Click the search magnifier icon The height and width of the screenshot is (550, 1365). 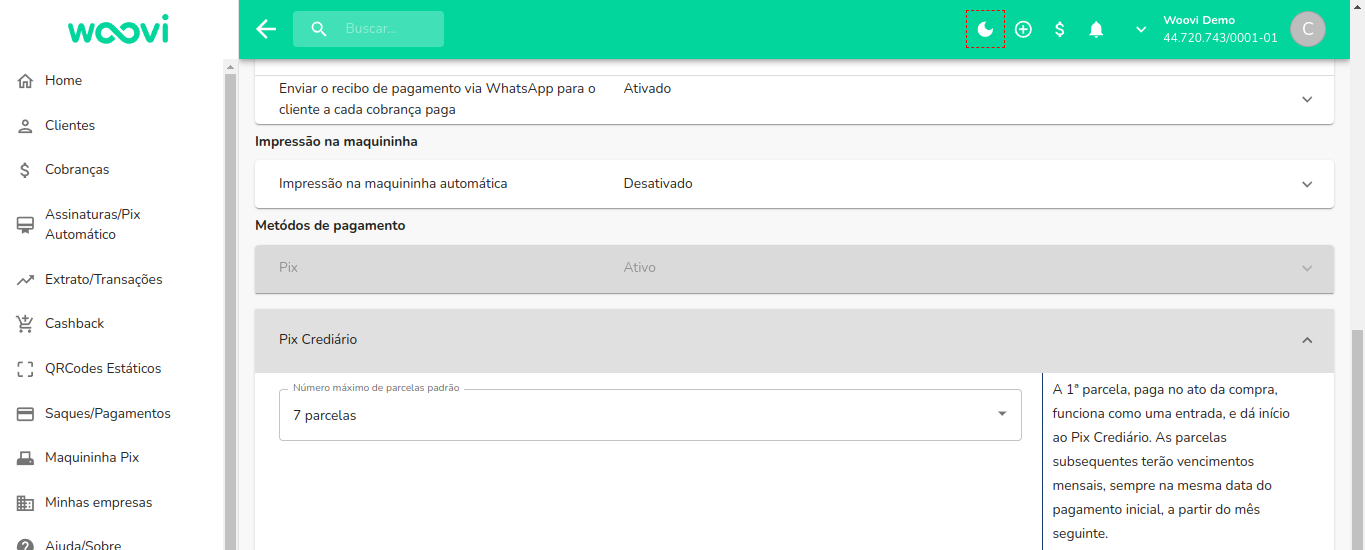click(x=319, y=29)
